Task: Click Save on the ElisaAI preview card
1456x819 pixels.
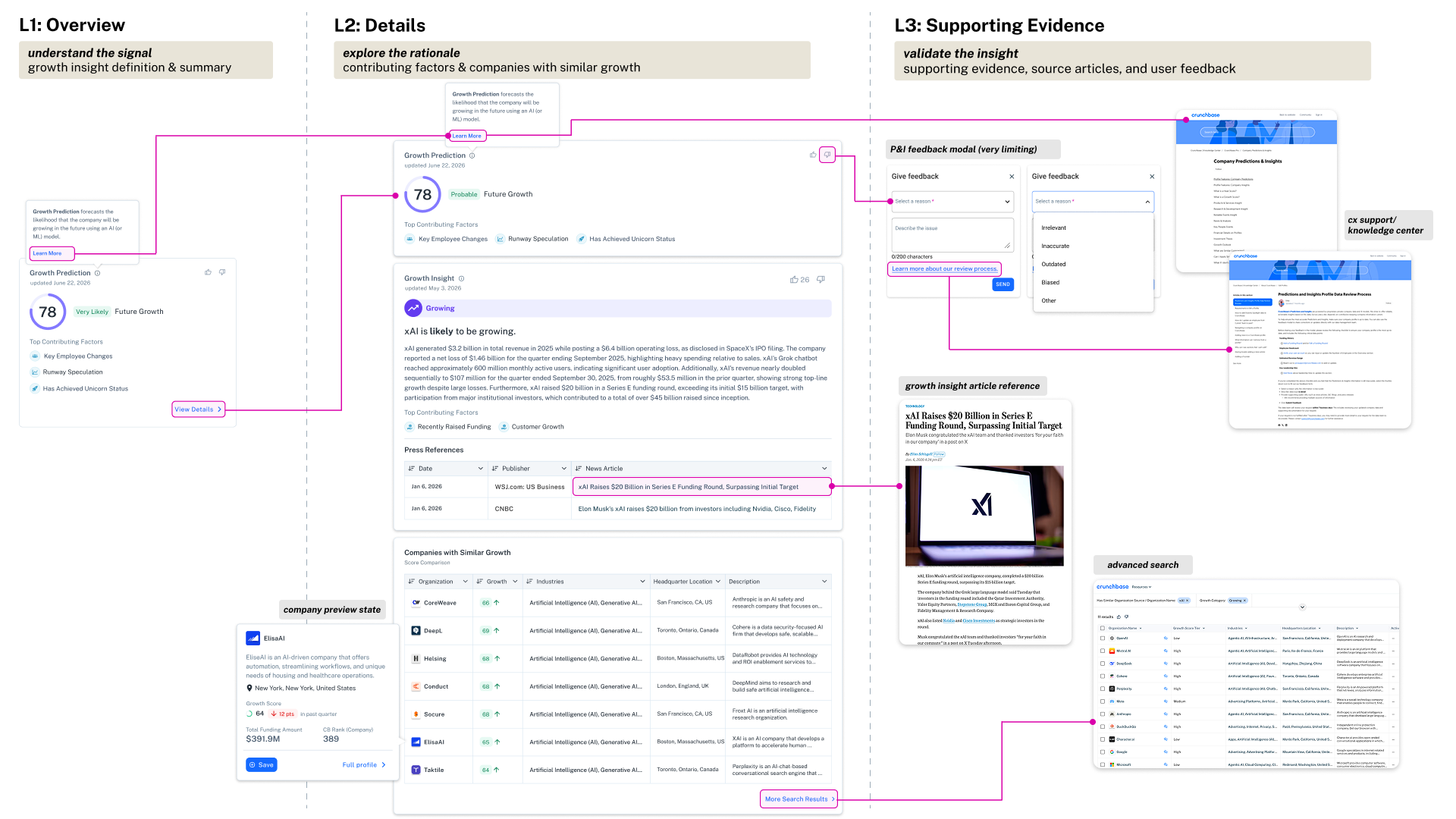Action: (261, 765)
